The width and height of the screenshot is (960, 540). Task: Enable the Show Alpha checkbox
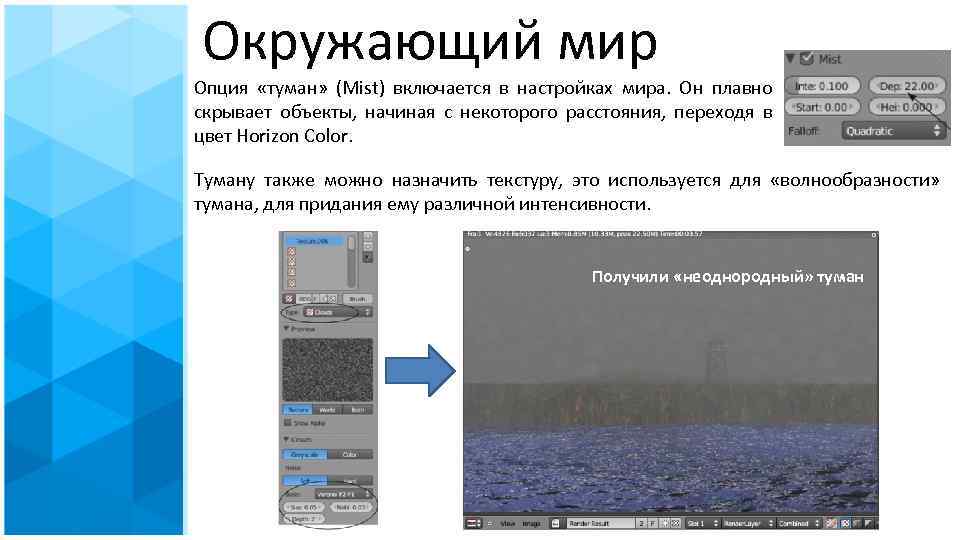coord(288,422)
